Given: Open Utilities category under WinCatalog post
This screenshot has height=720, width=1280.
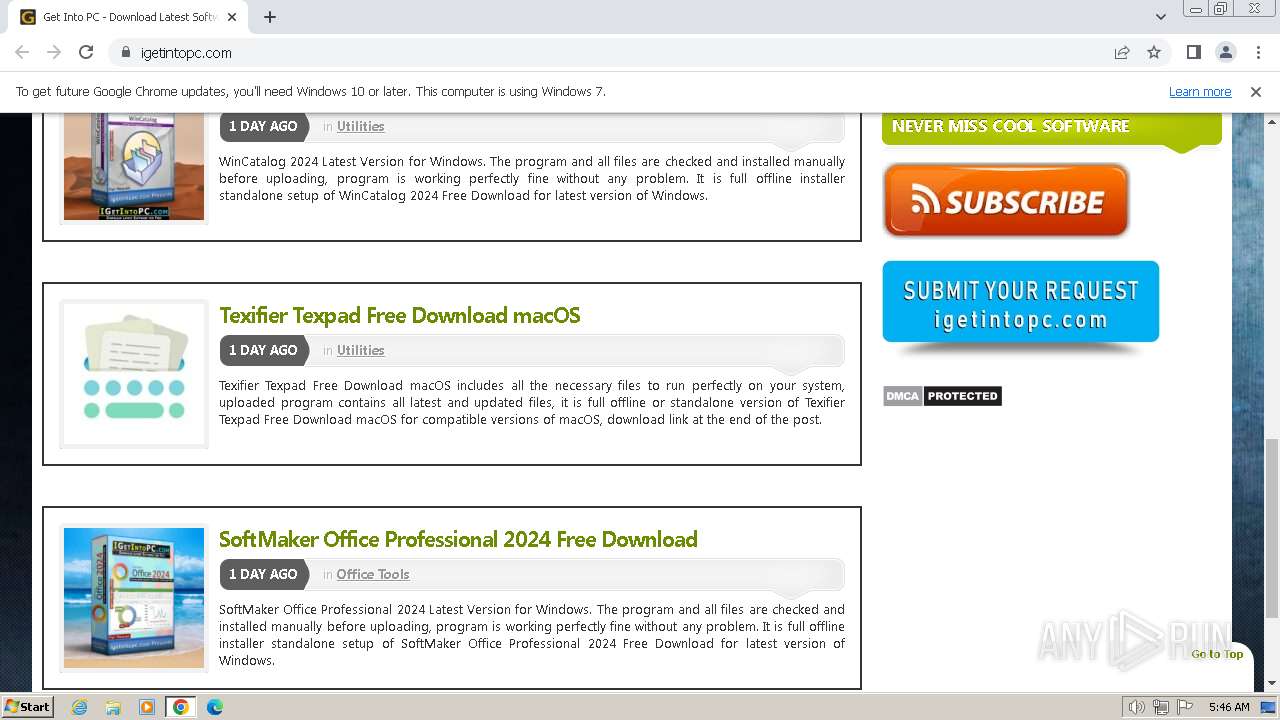Looking at the screenshot, I should [360, 126].
